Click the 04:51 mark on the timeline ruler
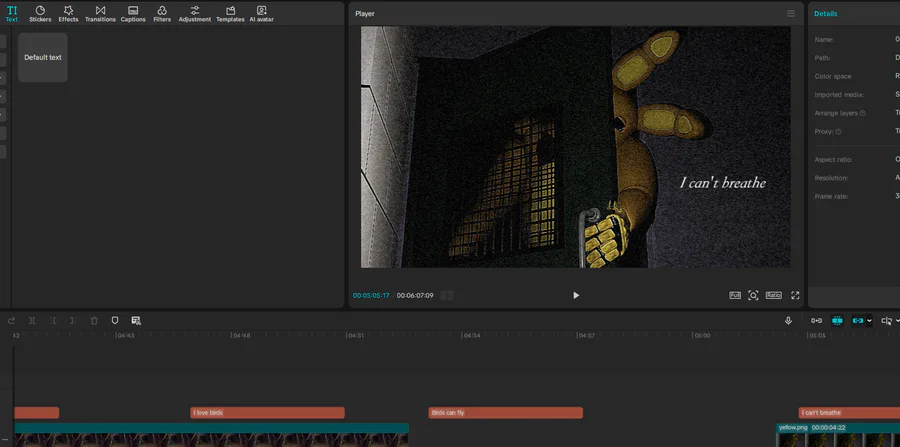The width and height of the screenshot is (900, 447). coord(356,335)
